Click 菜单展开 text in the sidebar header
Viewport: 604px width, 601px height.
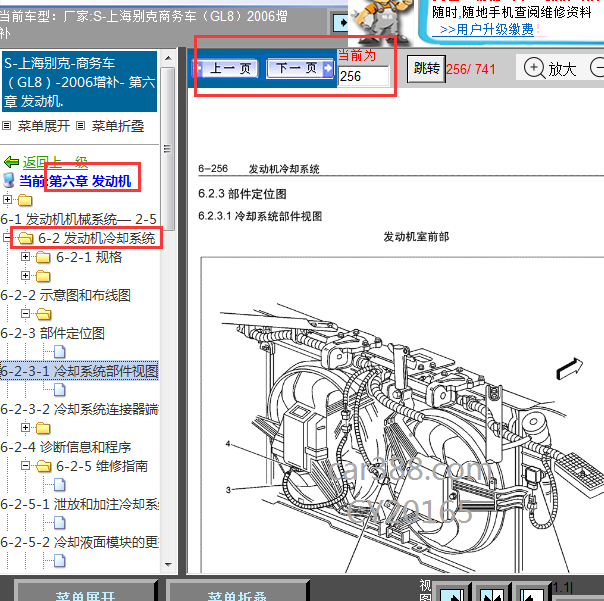click(44, 126)
